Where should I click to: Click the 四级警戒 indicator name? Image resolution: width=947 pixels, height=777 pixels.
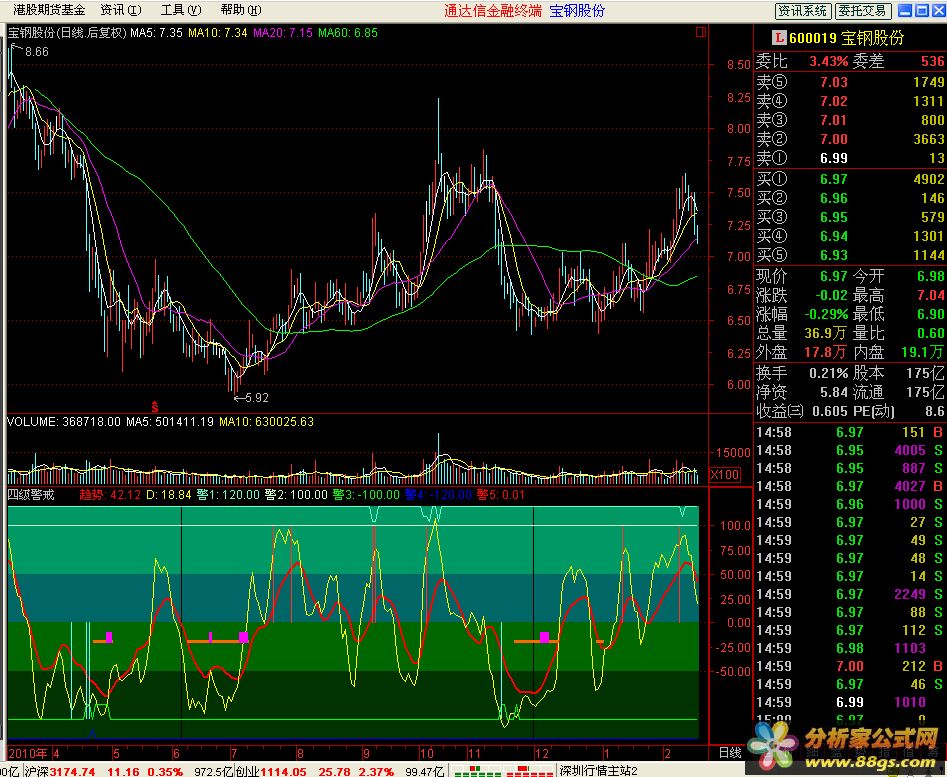click(x=31, y=495)
